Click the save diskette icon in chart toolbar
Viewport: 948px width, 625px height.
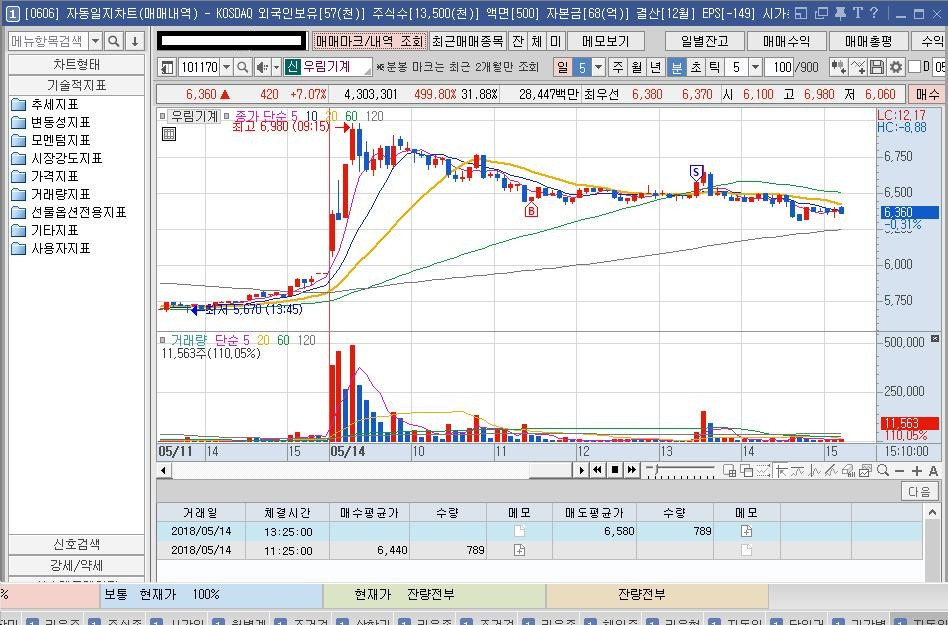pyautogui.click(x=877, y=67)
